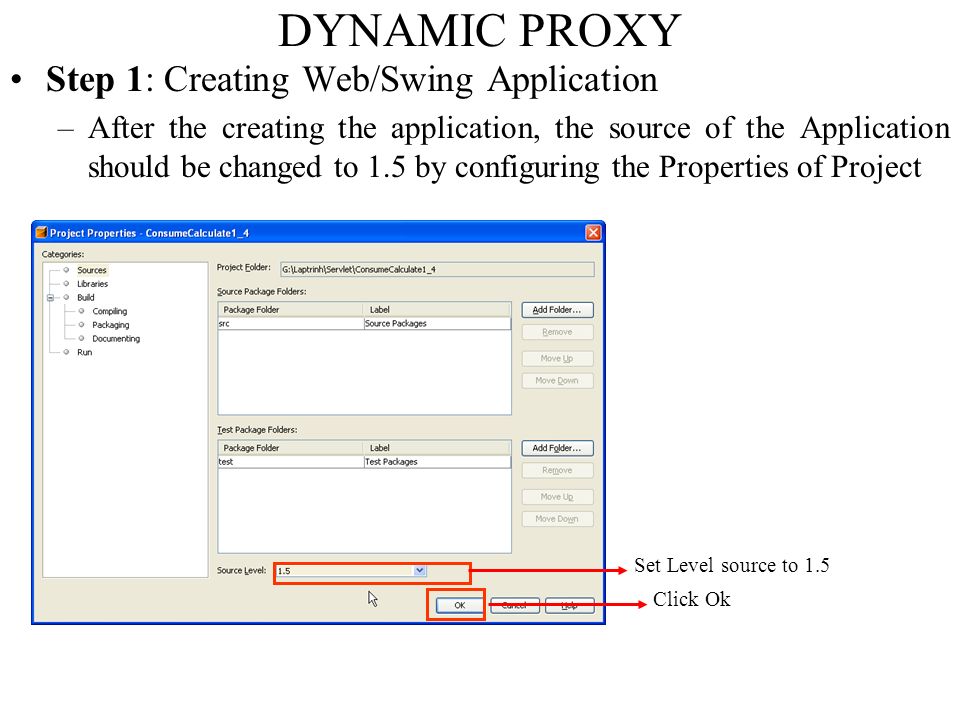The image size is (960, 720).
Task: Click the OK button
Action: coord(460,606)
